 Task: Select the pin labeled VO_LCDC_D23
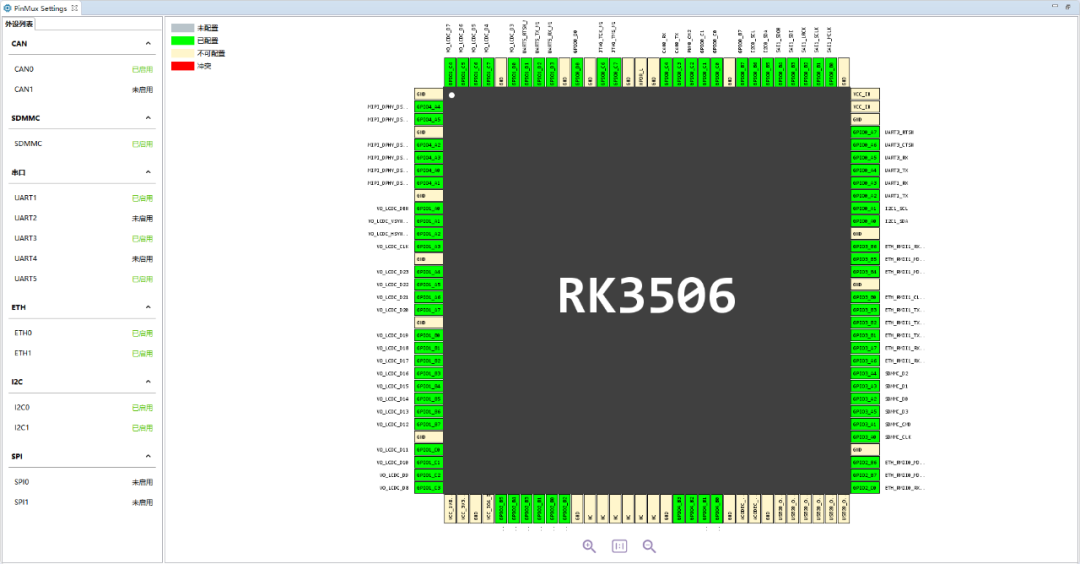(428, 272)
